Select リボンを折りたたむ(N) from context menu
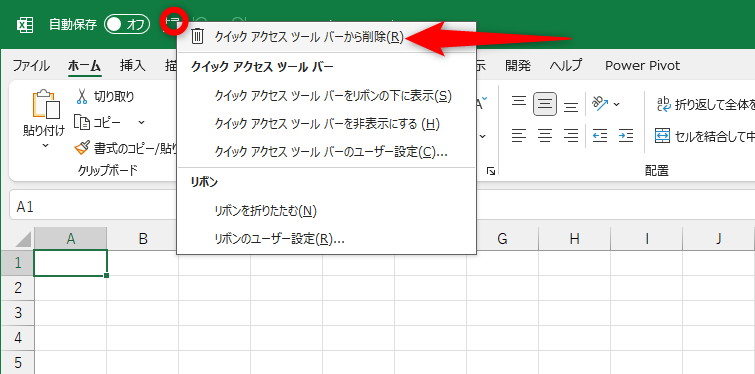 pos(326,211)
